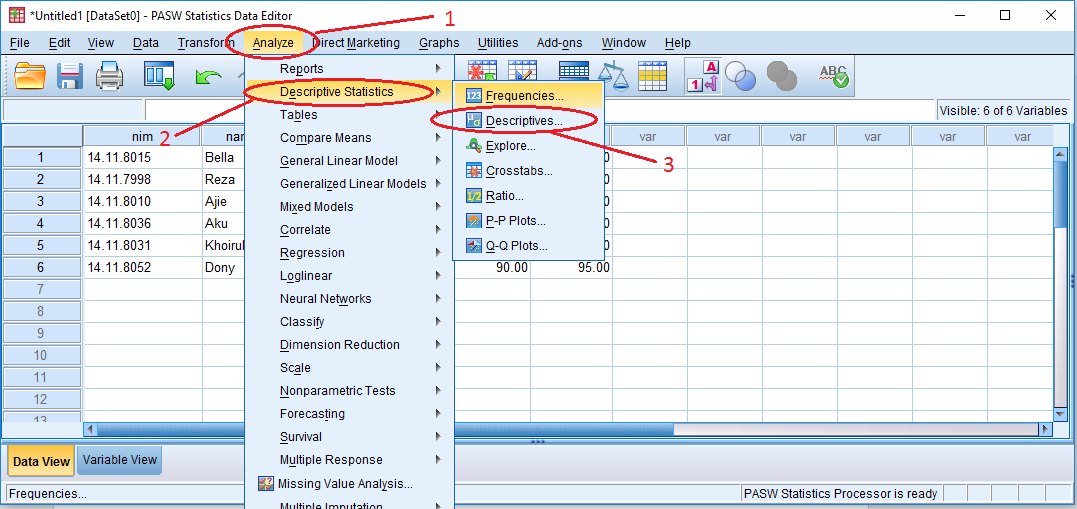Viewport: 1077px width, 509px height.
Task: Undo the last action with green arrow
Action: pos(207,76)
